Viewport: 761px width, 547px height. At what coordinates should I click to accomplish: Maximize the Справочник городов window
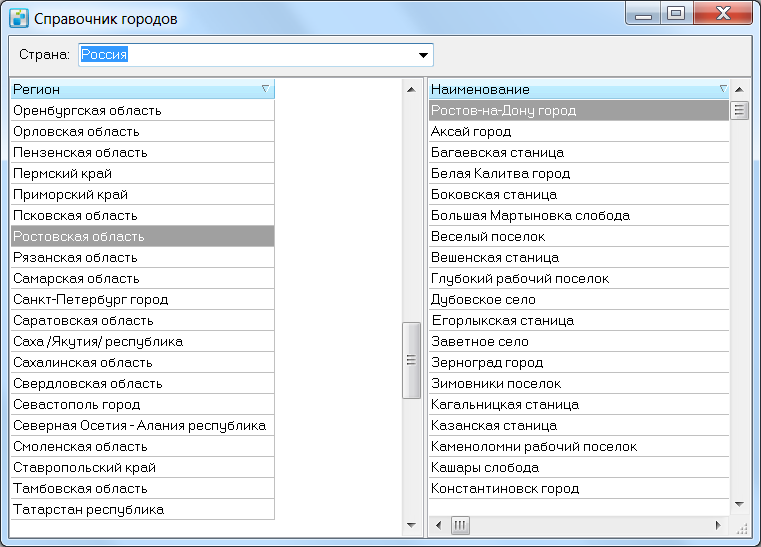click(677, 14)
